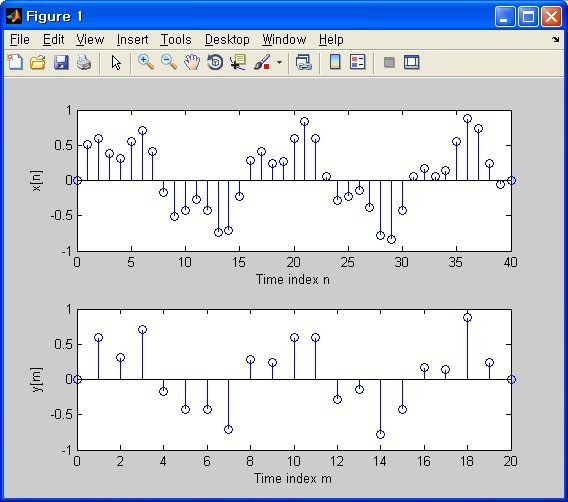The image size is (568, 502).
Task: Click the Link Plot toolbar button
Action: [304, 62]
